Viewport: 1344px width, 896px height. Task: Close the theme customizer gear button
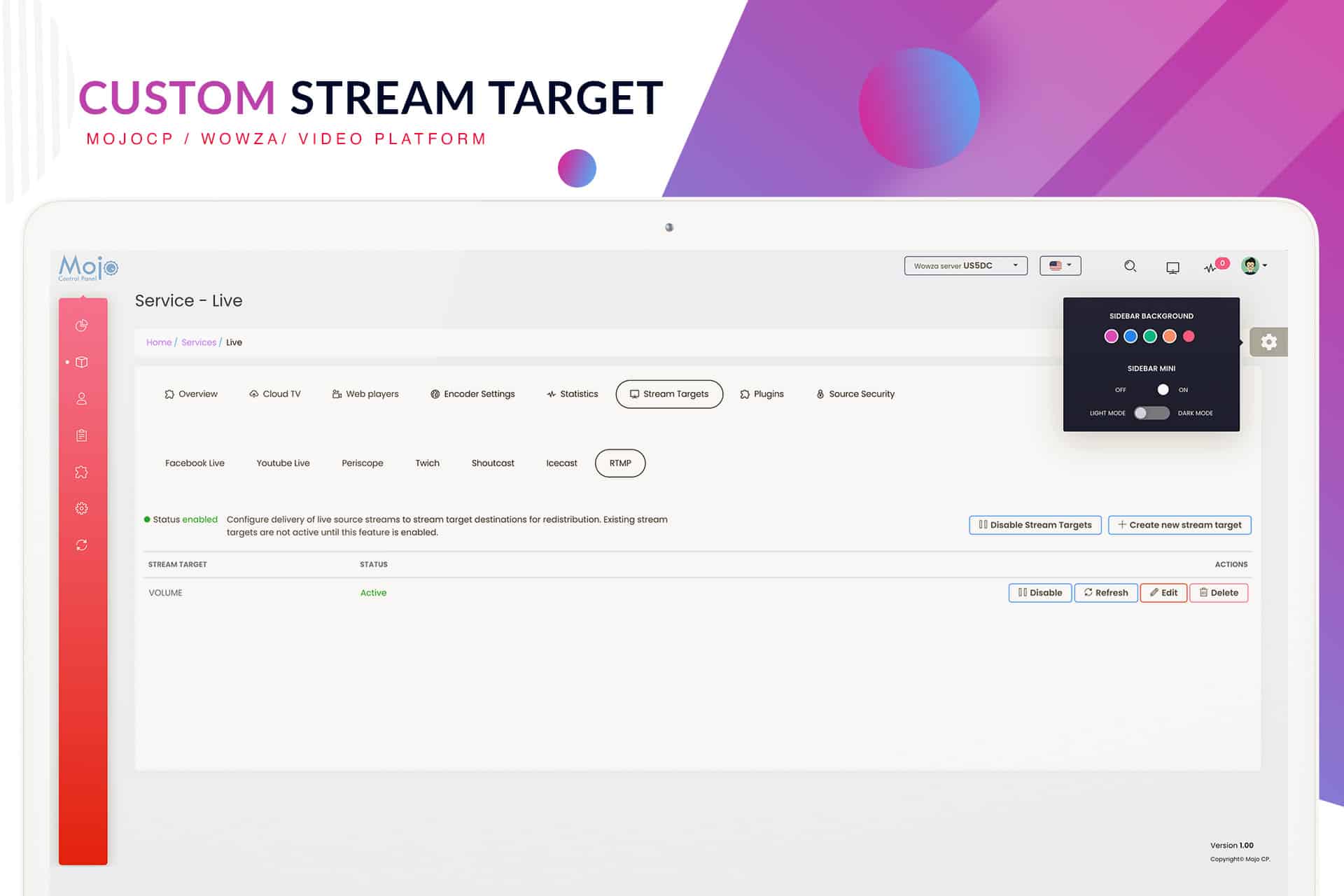pos(1268,342)
